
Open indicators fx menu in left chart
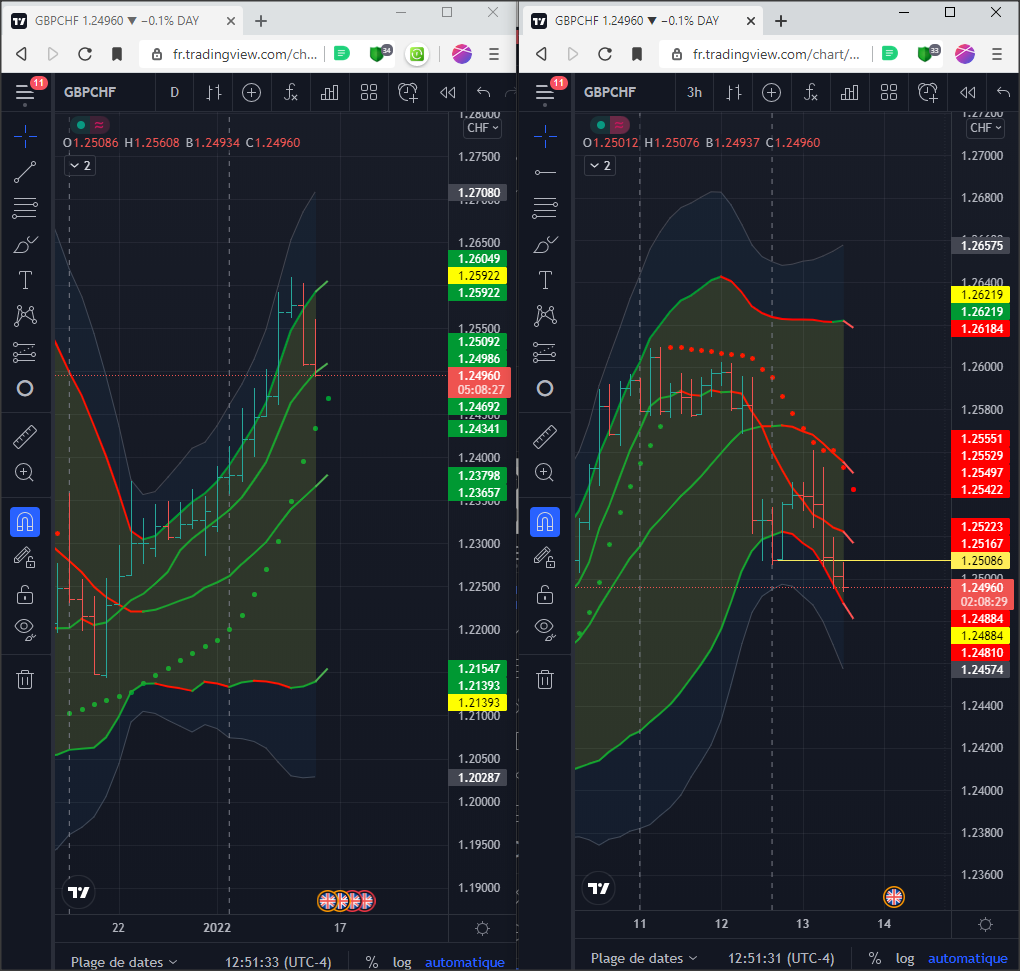(x=290, y=92)
